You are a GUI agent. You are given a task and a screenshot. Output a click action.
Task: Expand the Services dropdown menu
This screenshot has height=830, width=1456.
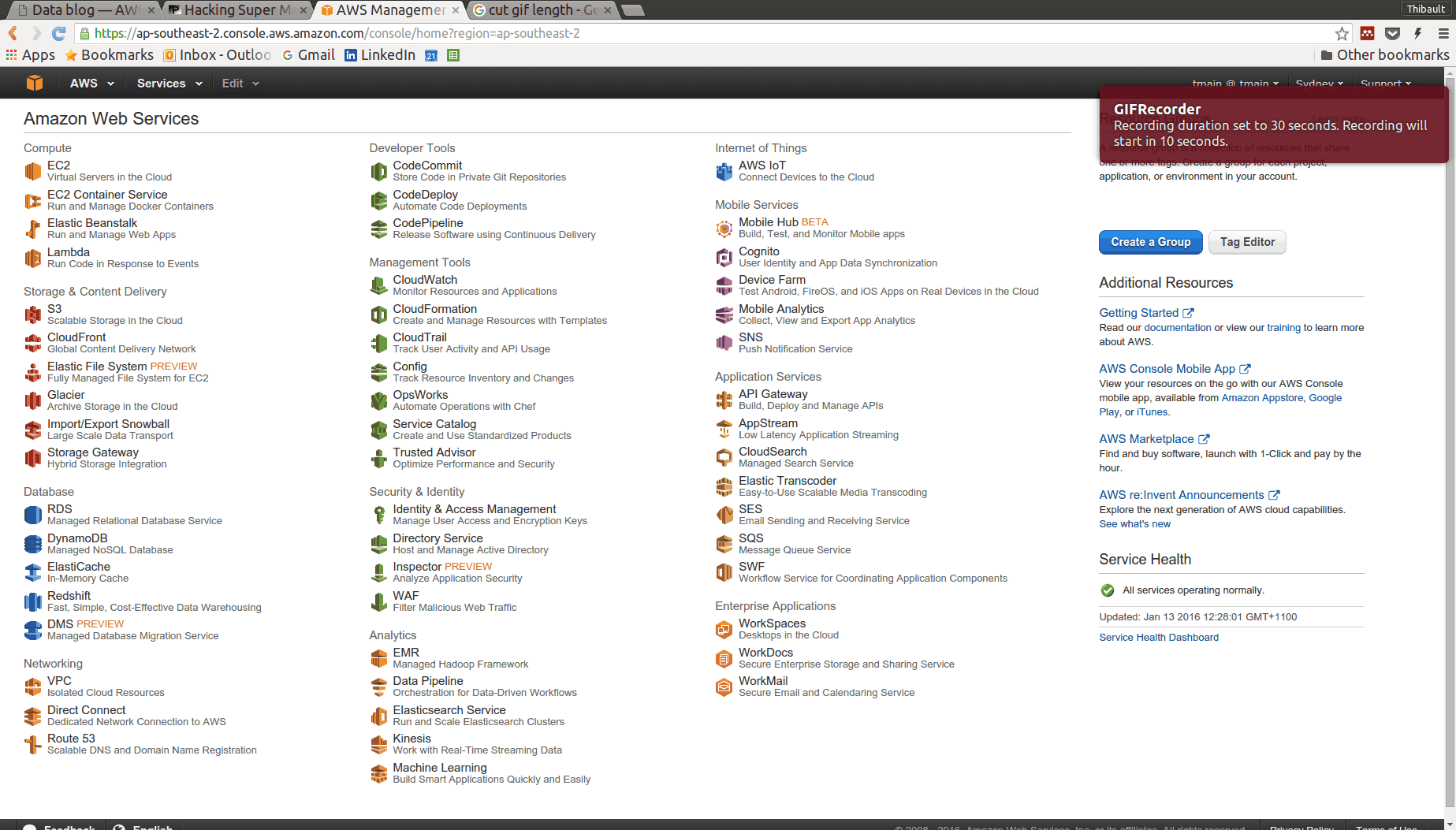169,83
